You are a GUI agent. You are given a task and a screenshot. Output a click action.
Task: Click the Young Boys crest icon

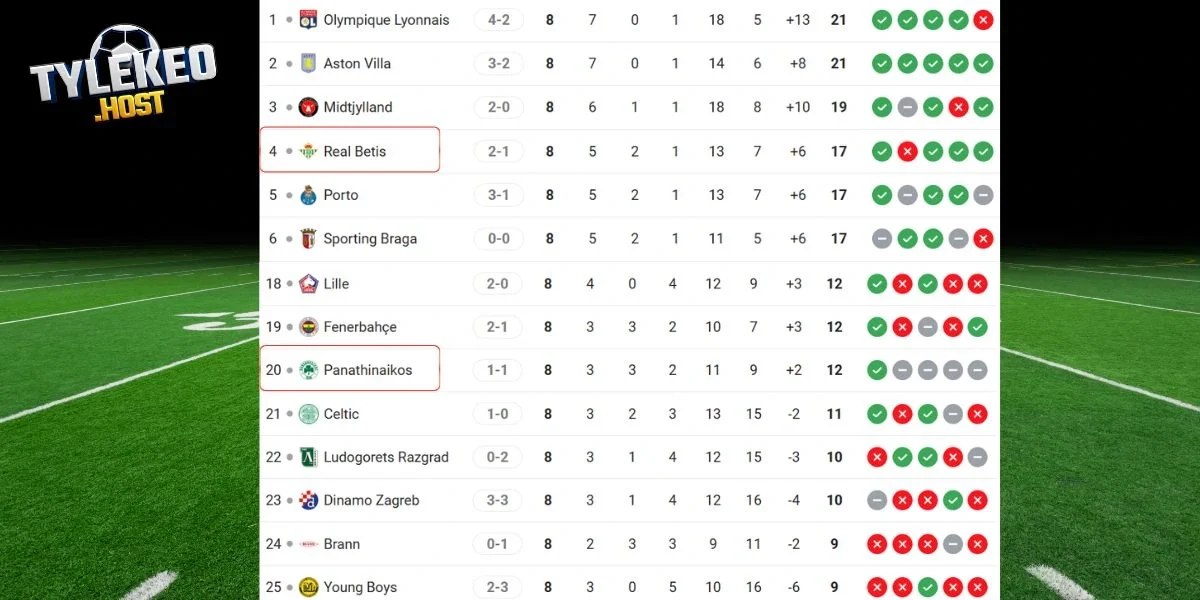(x=310, y=587)
